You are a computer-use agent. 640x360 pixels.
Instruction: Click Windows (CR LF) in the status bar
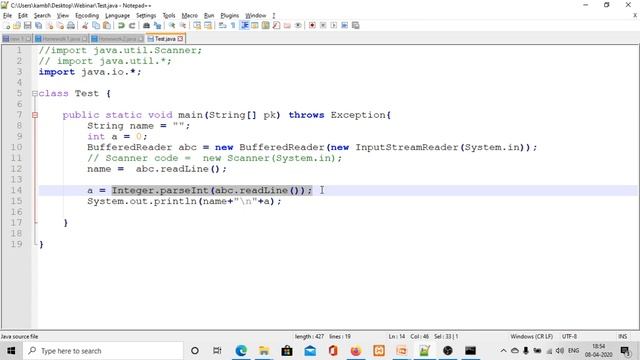(531, 336)
